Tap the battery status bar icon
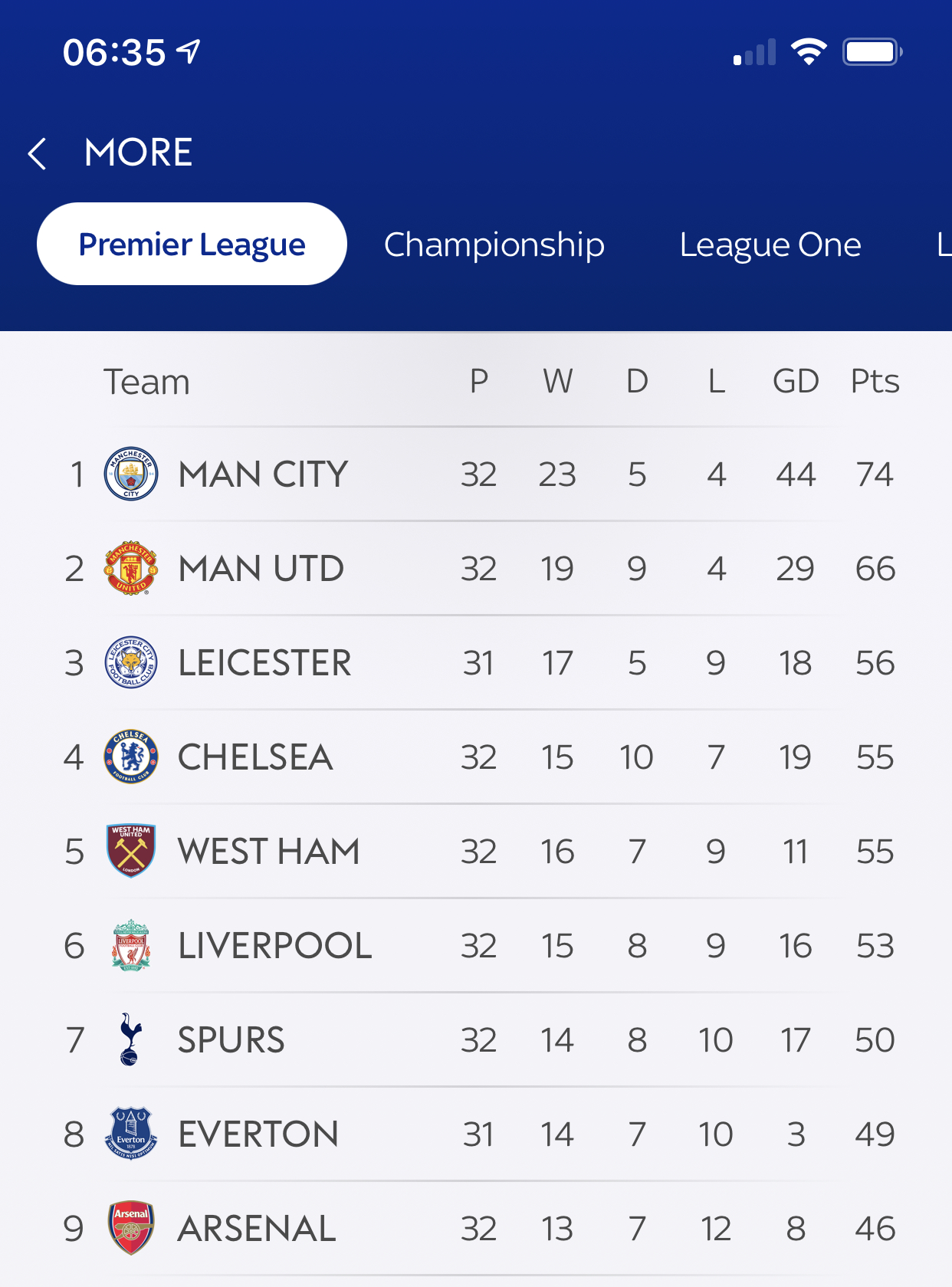Viewport: 952px width, 1287px height. click(872, 52)
